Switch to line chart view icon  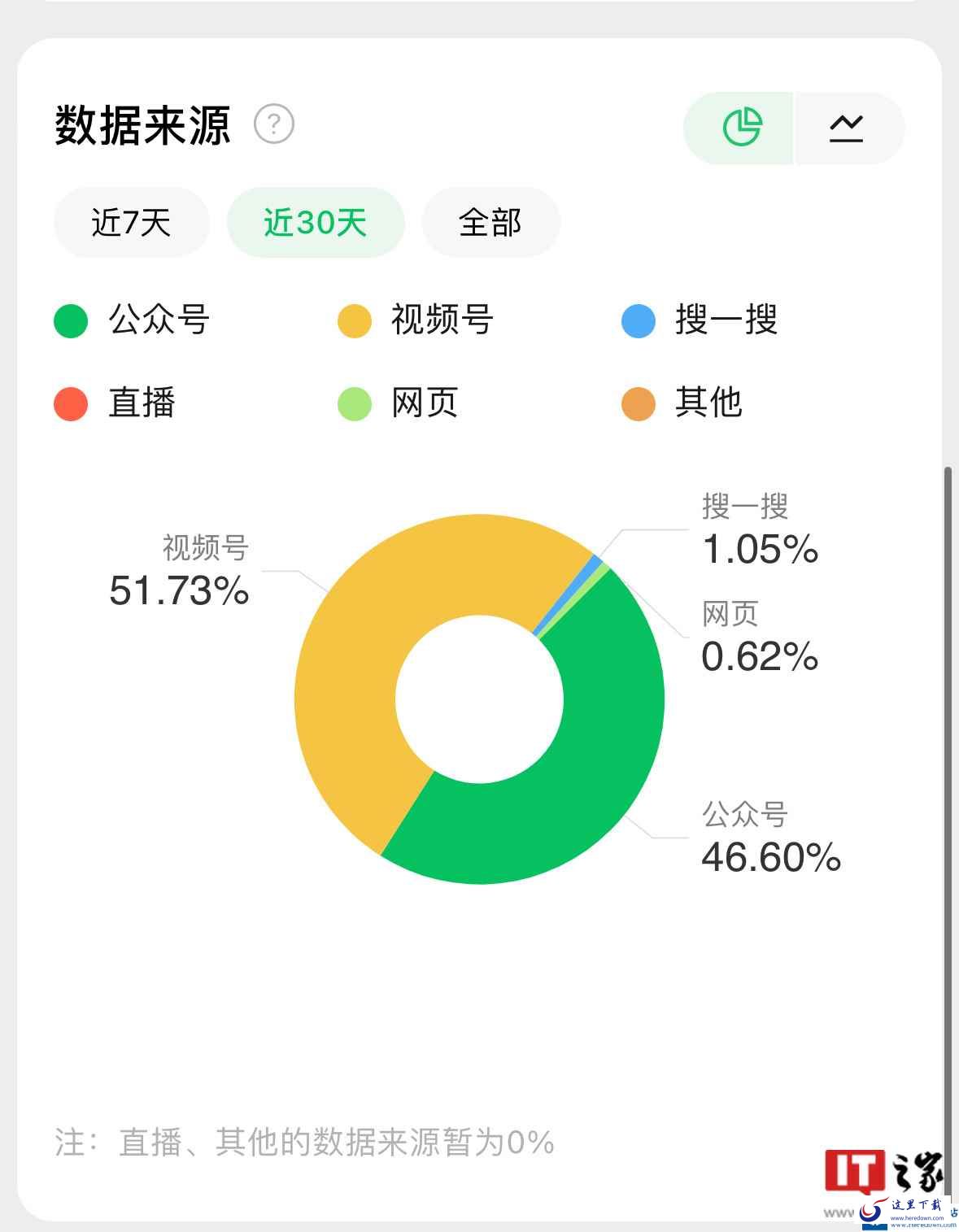click(x=846, y=128)
